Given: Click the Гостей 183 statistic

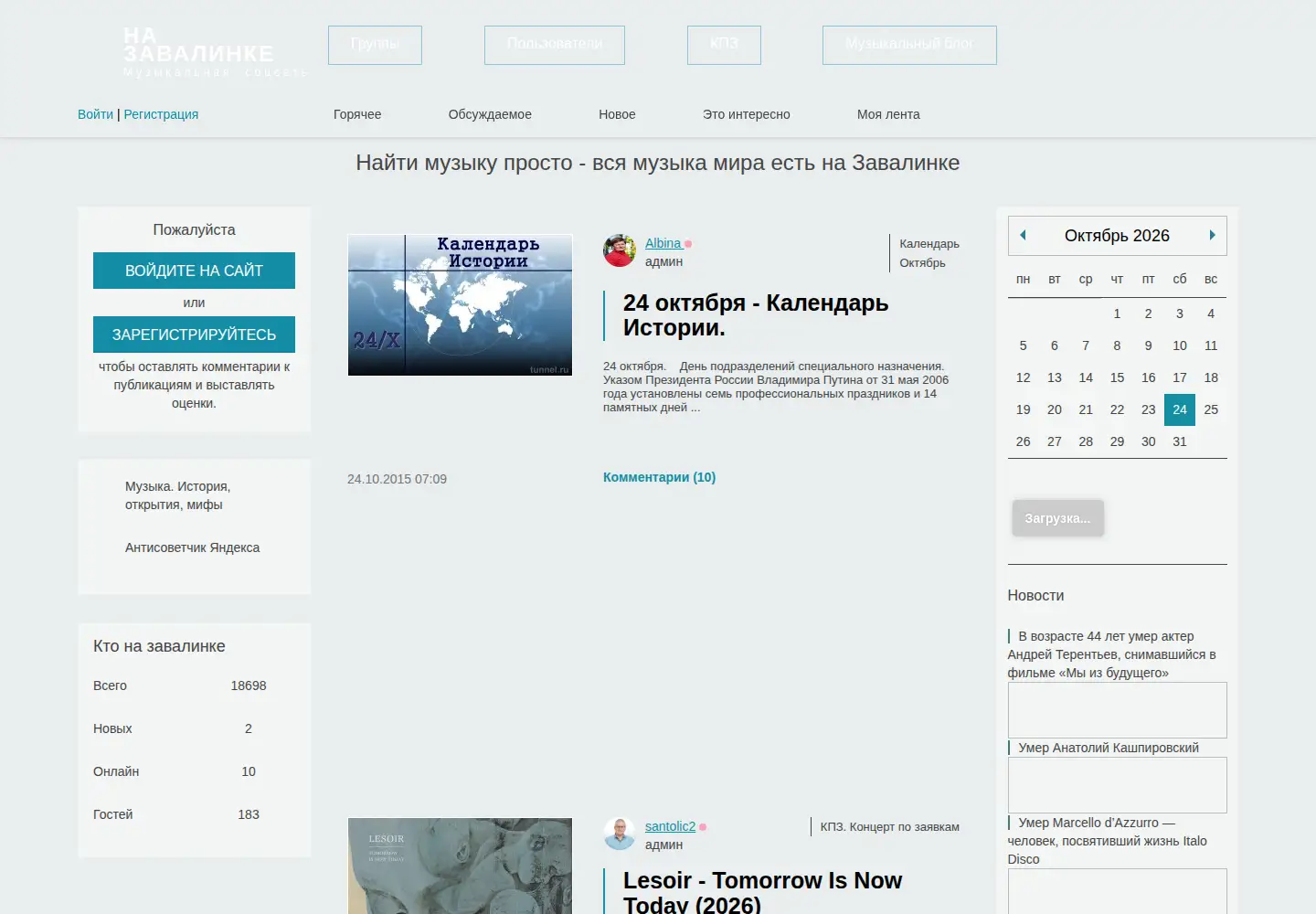Looking at the screenshot, I should 180,814.
